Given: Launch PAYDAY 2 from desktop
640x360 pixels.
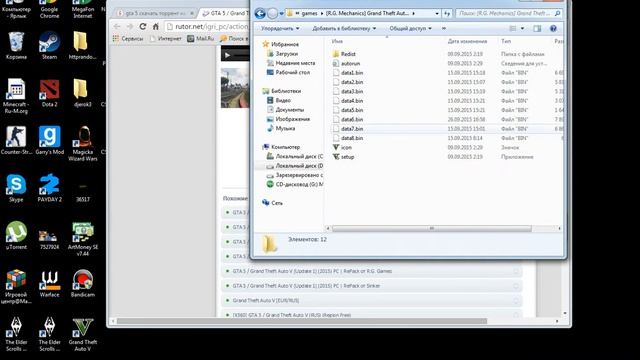Looking at the screenshot, I should click(49, 188).
